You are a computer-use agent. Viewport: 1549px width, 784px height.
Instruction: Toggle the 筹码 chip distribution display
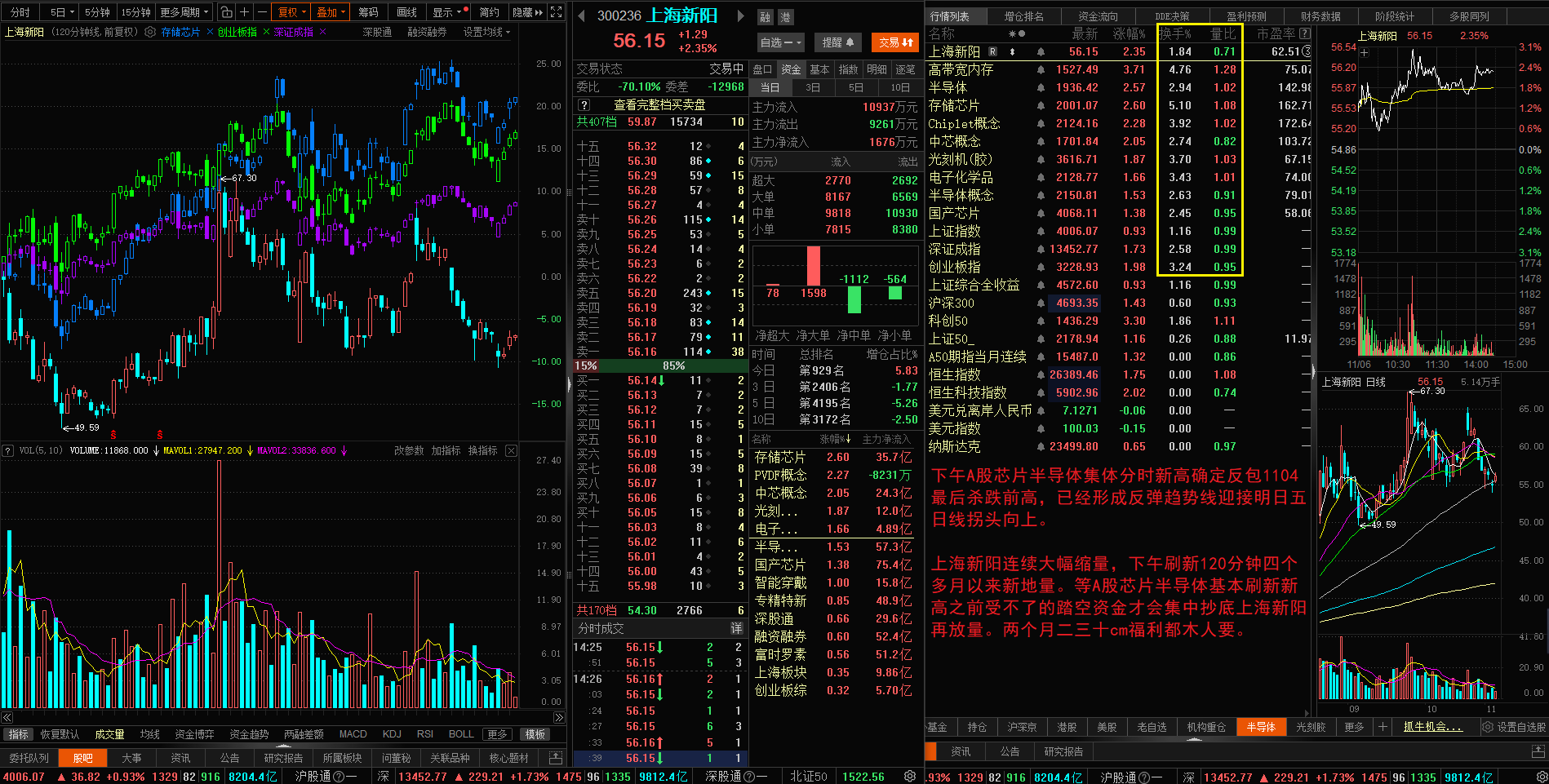[368, 12]
